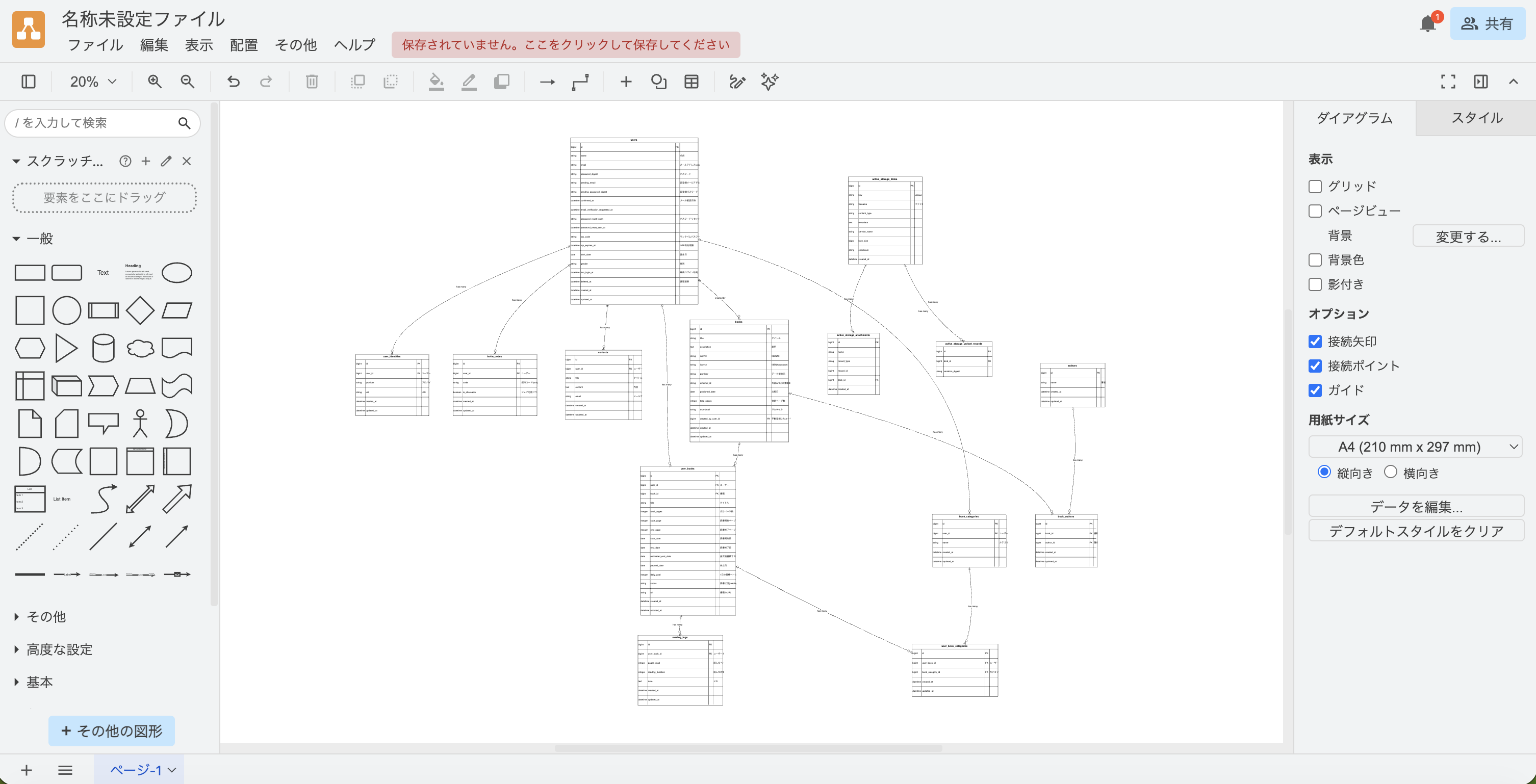Switch to the スタイル tab
Image resolution: width=1536 pixels, height=784 pixels.
pyautogui.click(x=1476, y=118)
